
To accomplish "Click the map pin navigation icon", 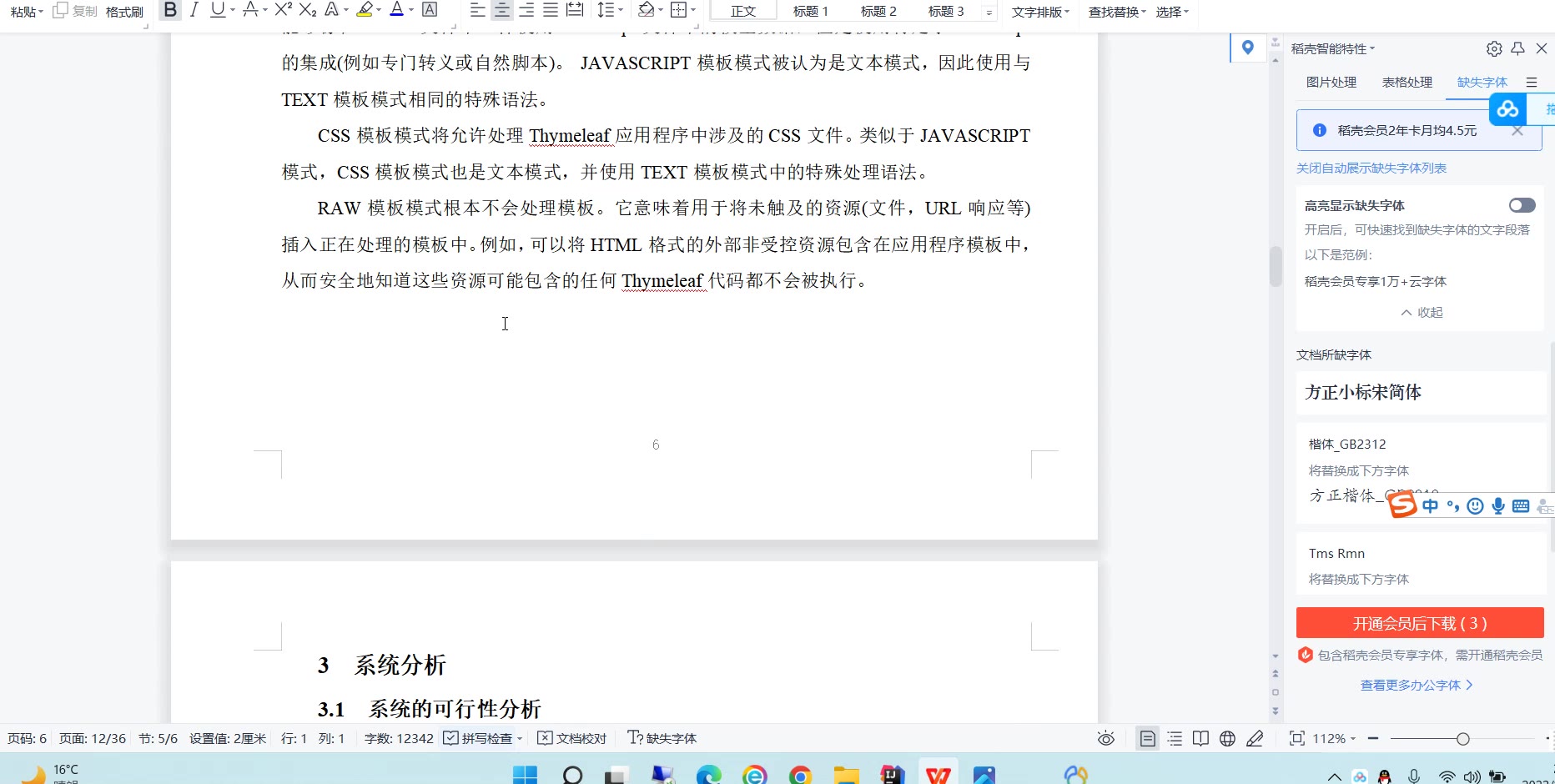I will click(1248, 48).
